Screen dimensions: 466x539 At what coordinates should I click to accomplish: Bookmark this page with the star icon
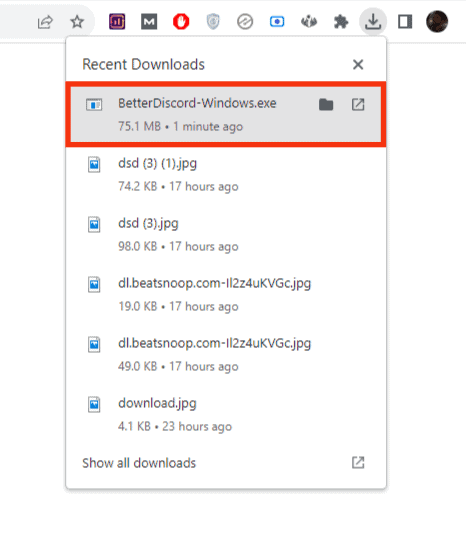click(x=77, y=22)
